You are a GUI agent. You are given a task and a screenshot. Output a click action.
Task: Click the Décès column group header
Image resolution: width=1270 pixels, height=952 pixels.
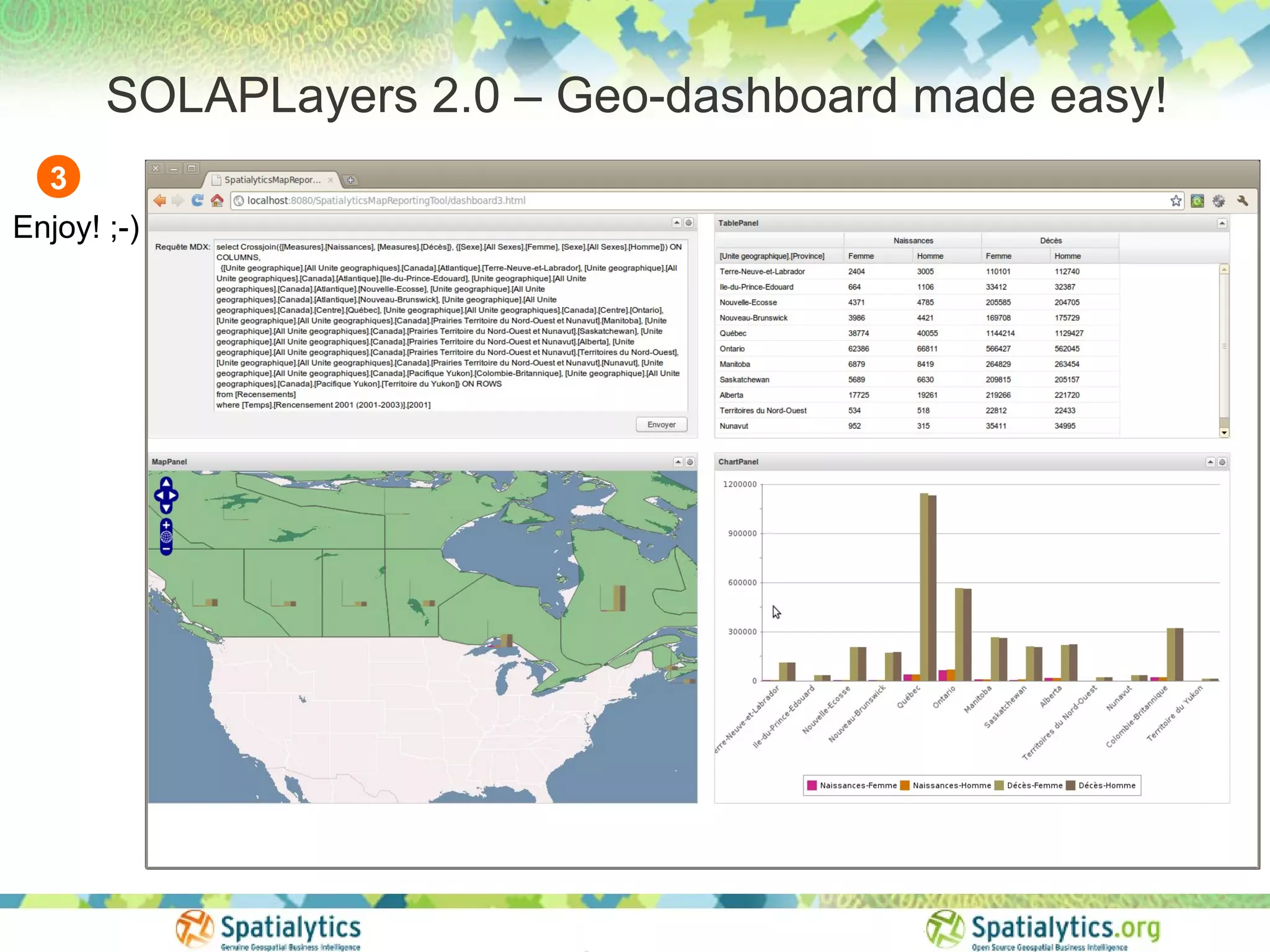(x=1050, y=240)
